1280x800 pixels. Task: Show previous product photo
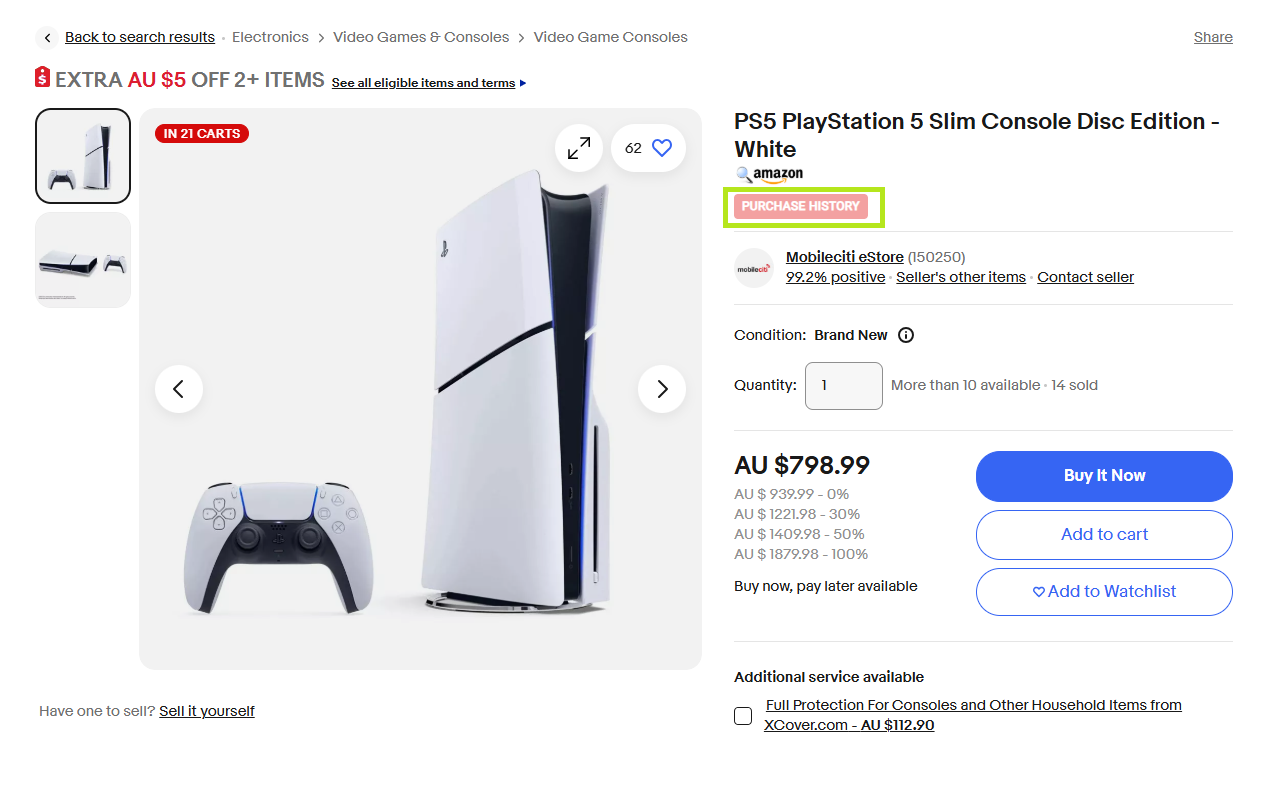tap(179, 389)
